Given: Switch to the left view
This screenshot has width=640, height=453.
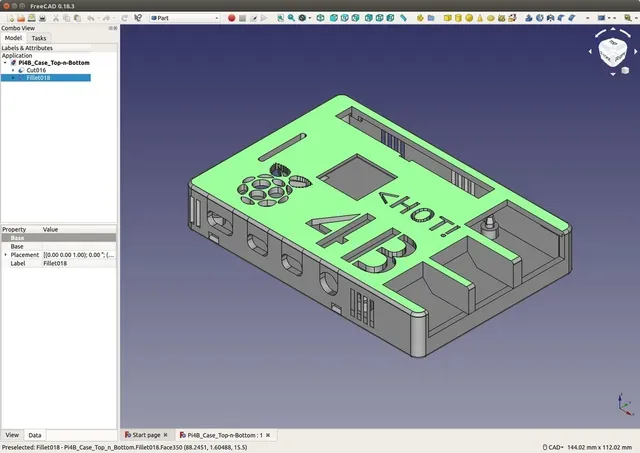Looking at the screenshot, I should 390,18.
